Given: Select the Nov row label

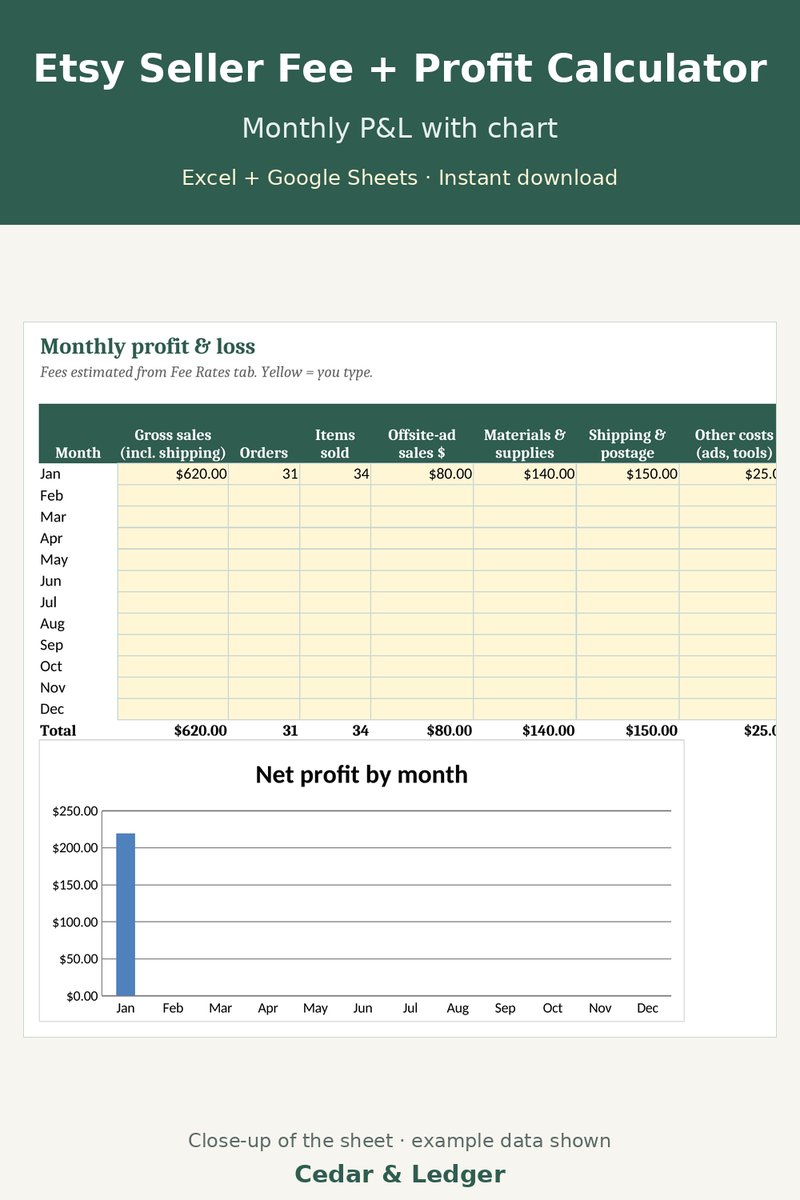Looking at the screenshot, I should 53,688.
